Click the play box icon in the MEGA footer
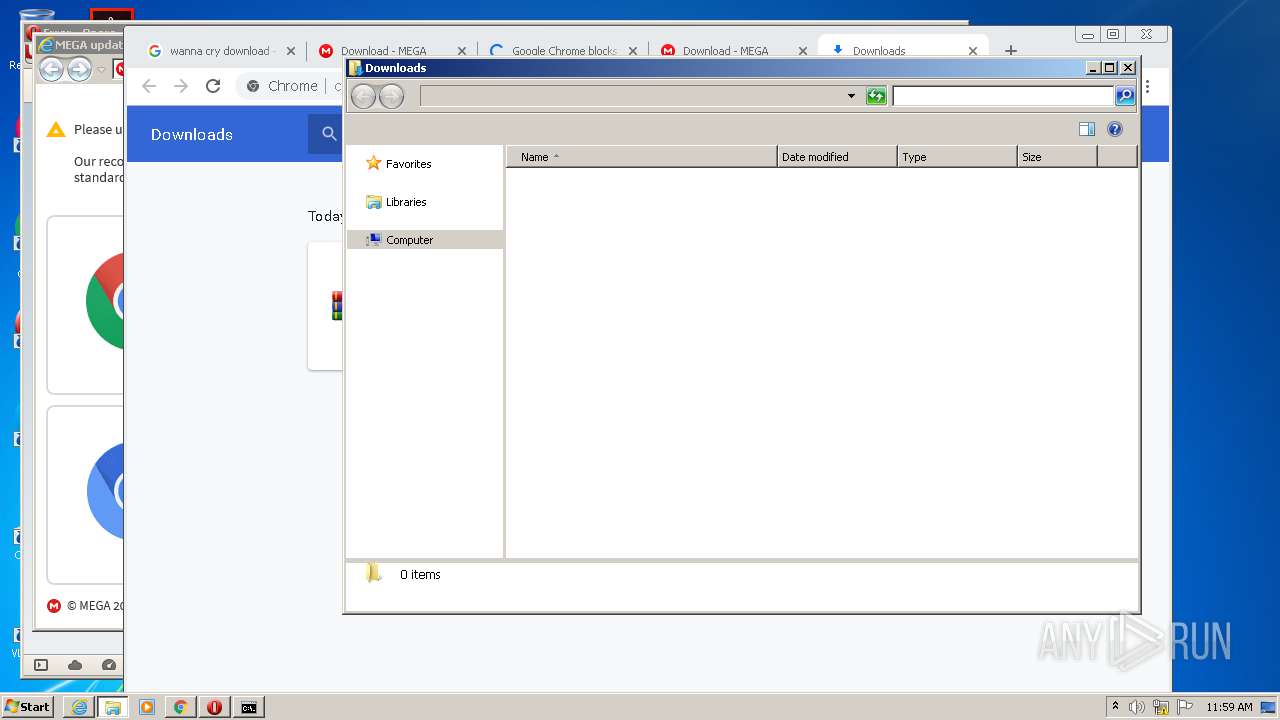 [x=41, y=665]
